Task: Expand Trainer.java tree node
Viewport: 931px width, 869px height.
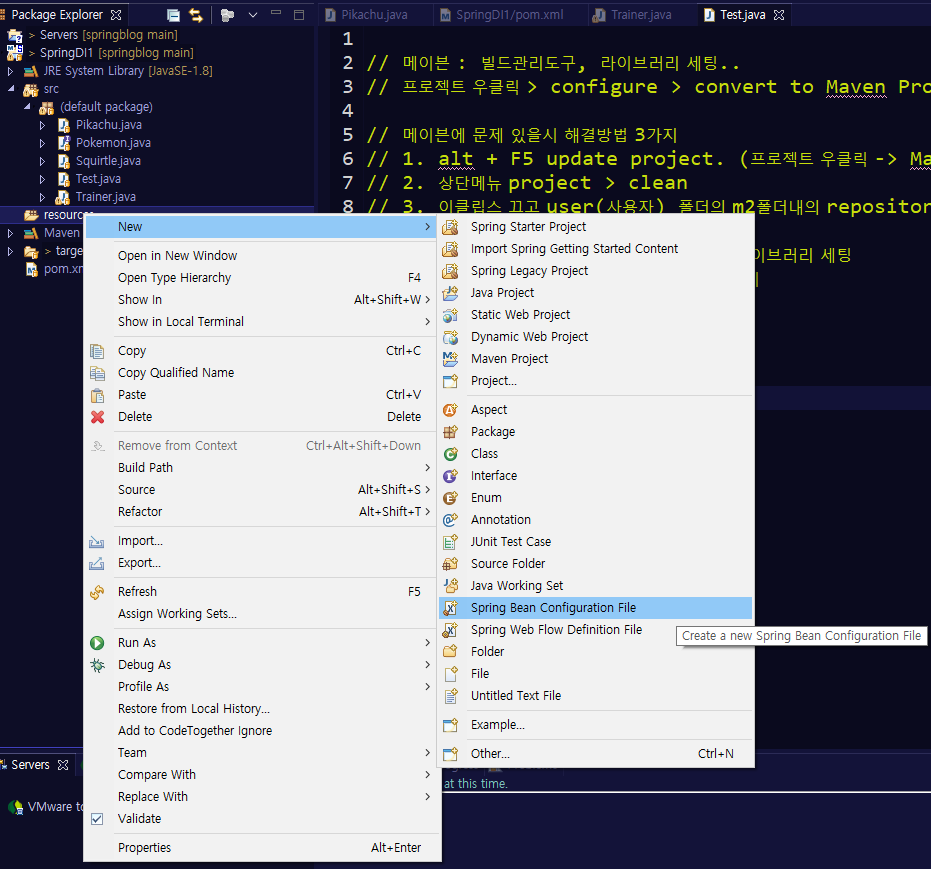Action: pos(42,197)
